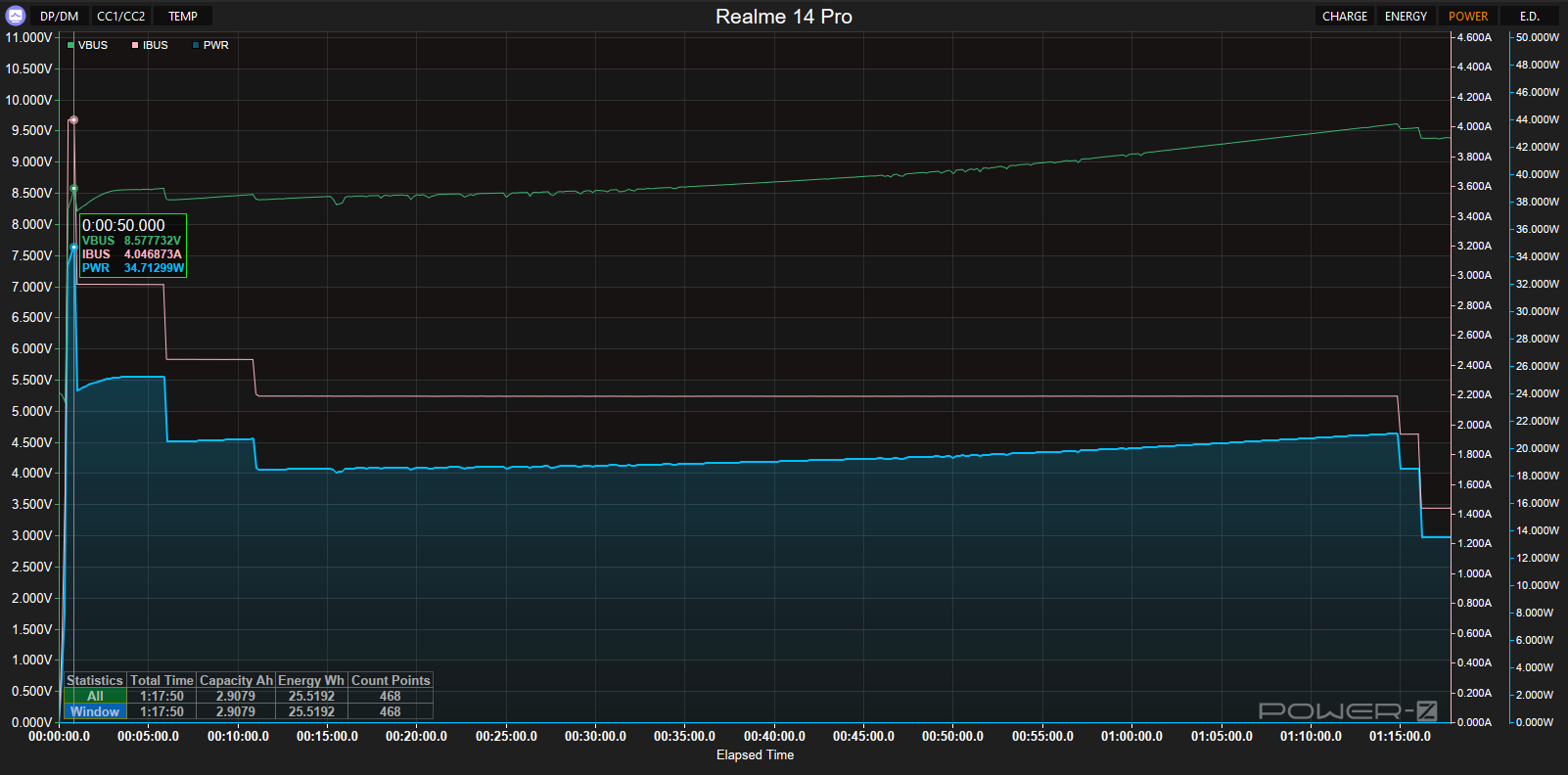The width and height of the screenshot is (1568, 775).
Task: Open the DP/DM view
Action: tap(60, 17)
